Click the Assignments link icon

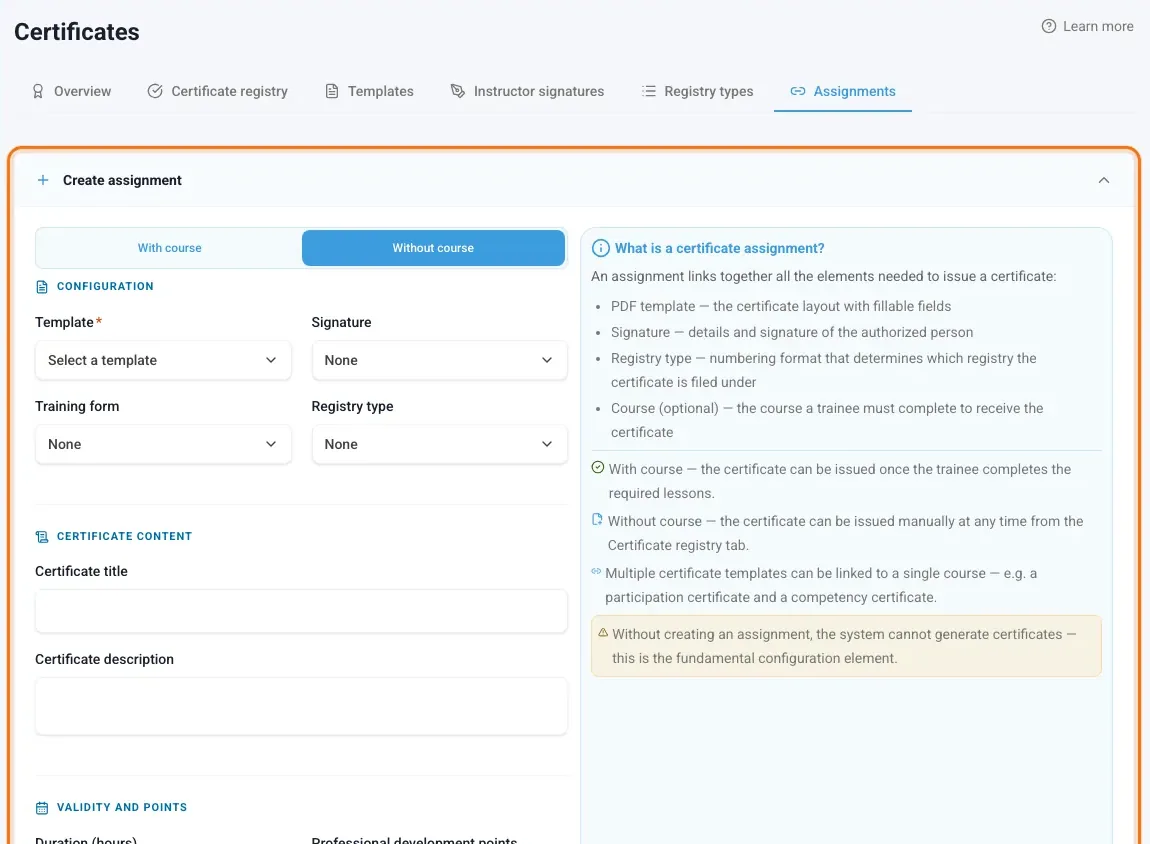click(797, 91)
